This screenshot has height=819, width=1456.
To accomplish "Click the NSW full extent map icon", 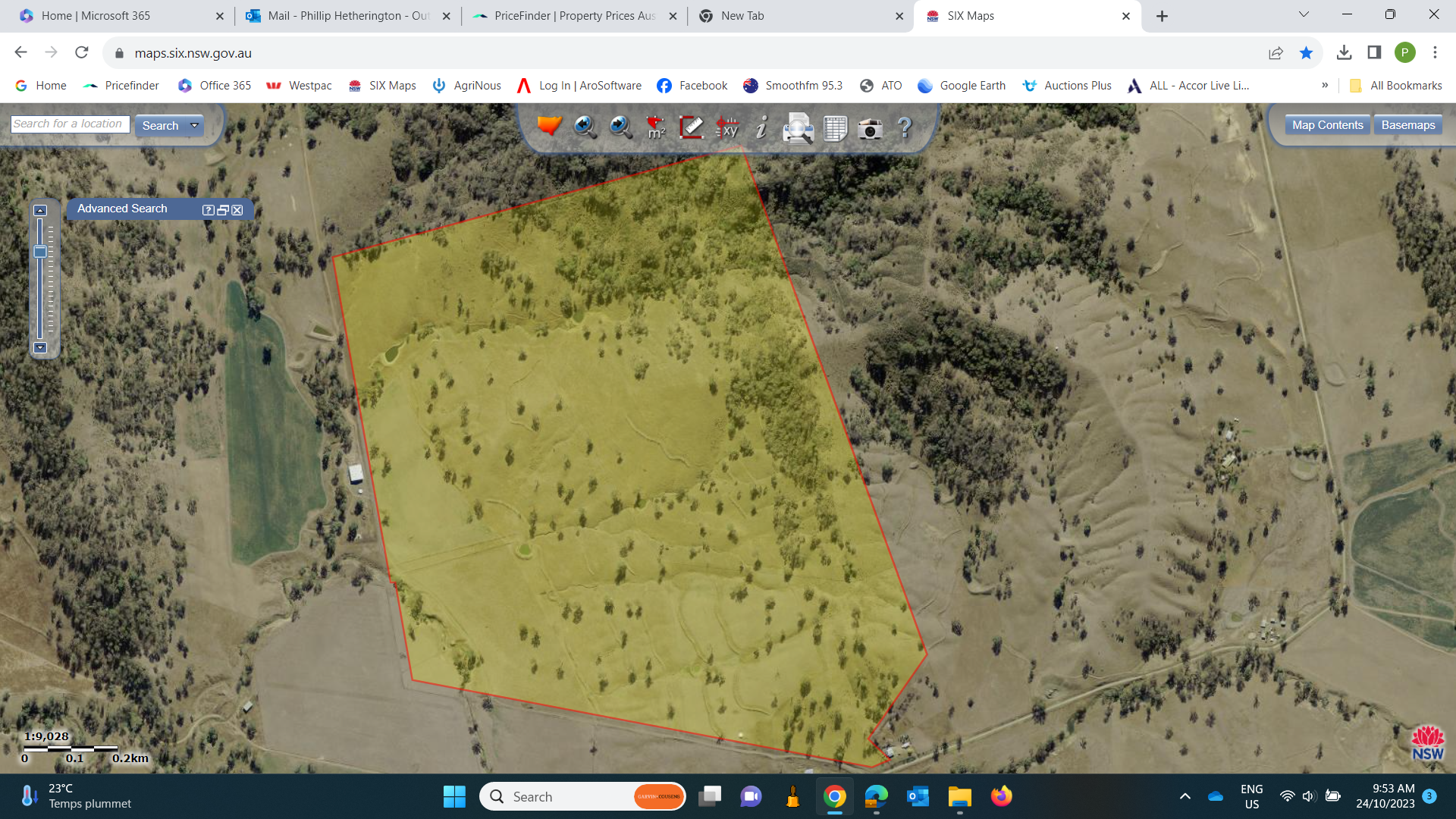I will [549, 127].
